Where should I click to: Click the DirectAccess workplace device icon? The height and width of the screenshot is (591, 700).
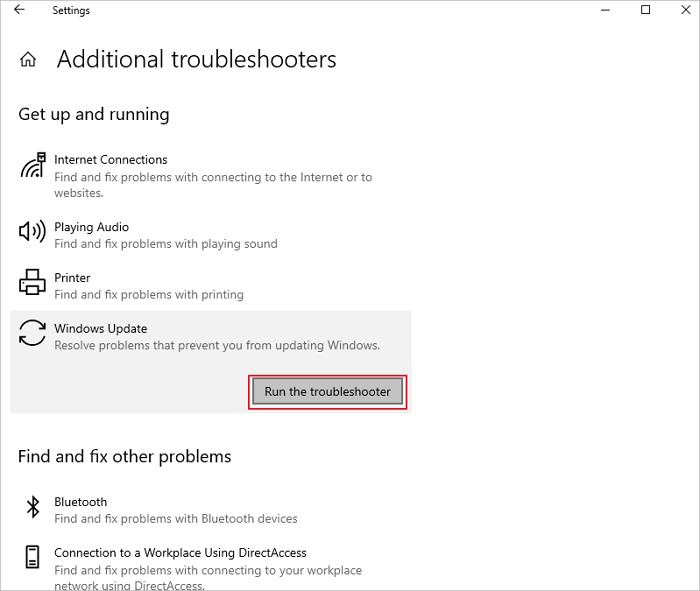tap(32, 559)
